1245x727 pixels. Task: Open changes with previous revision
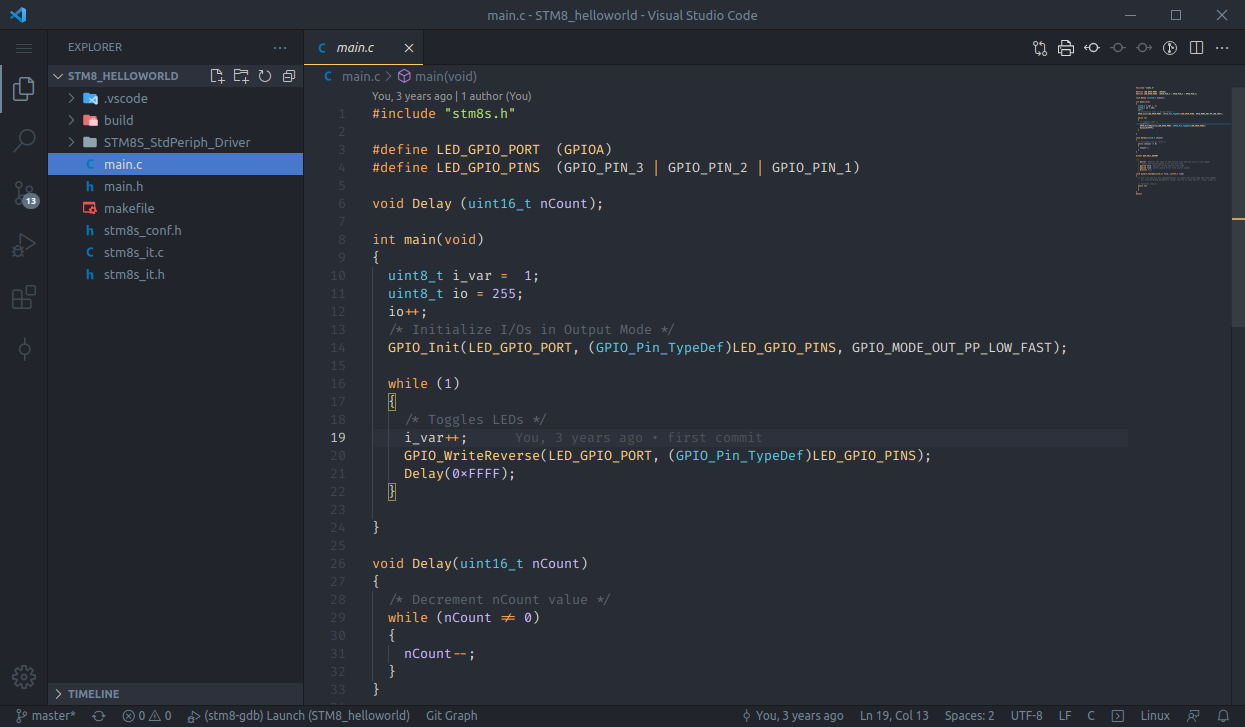pyautogui.click(x=1092, y=47)
